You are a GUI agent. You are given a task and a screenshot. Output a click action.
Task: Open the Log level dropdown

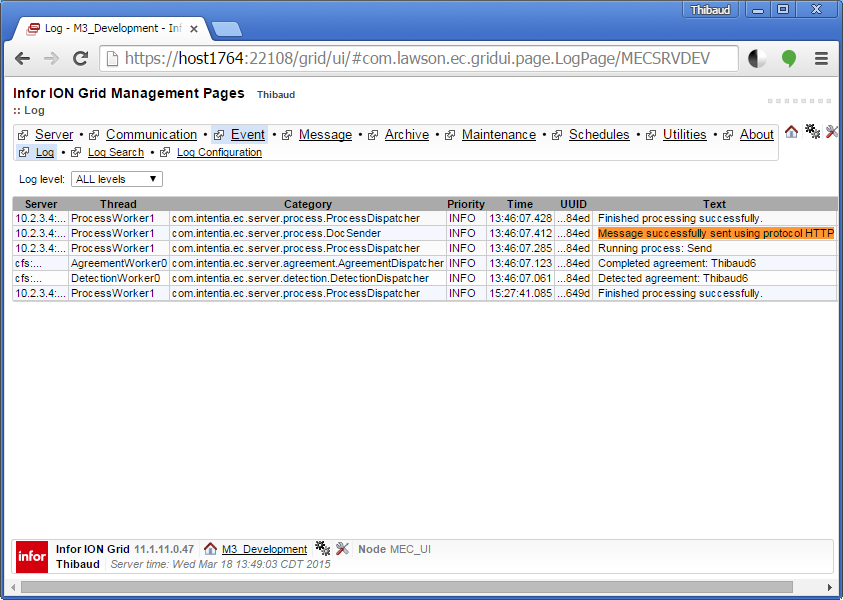point(117,179)
